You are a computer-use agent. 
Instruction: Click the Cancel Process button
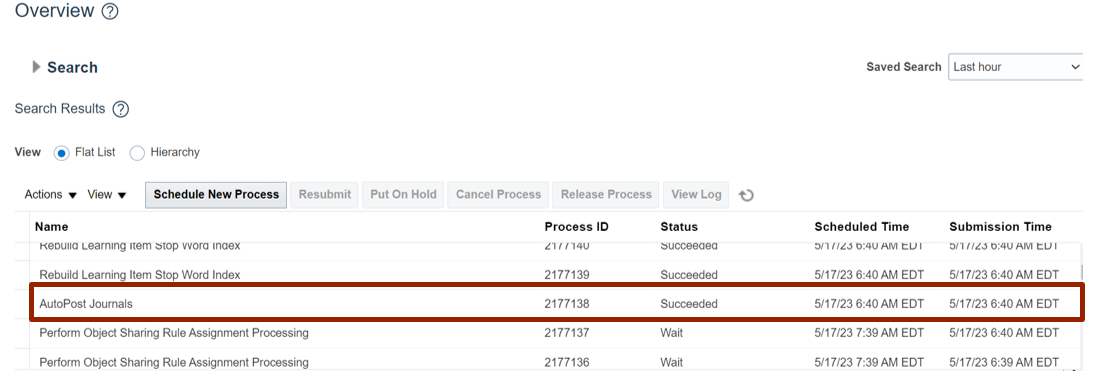coord(498,195)
